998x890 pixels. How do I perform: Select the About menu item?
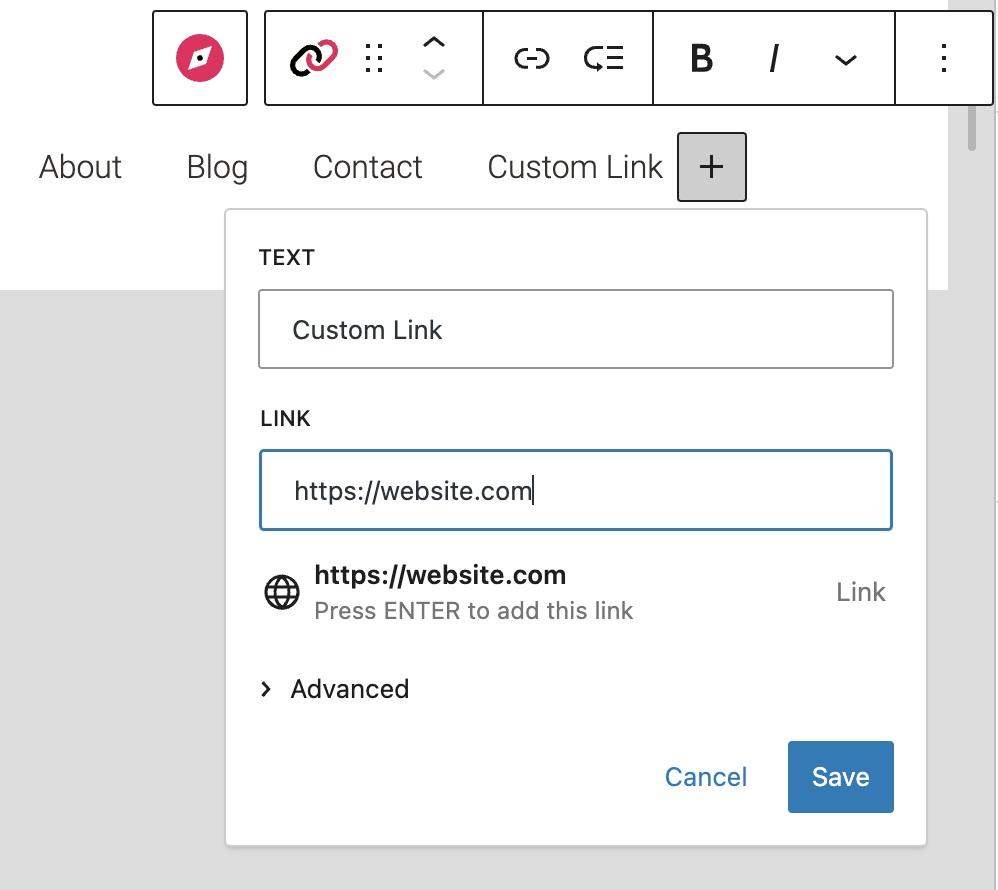pos(80,167)
